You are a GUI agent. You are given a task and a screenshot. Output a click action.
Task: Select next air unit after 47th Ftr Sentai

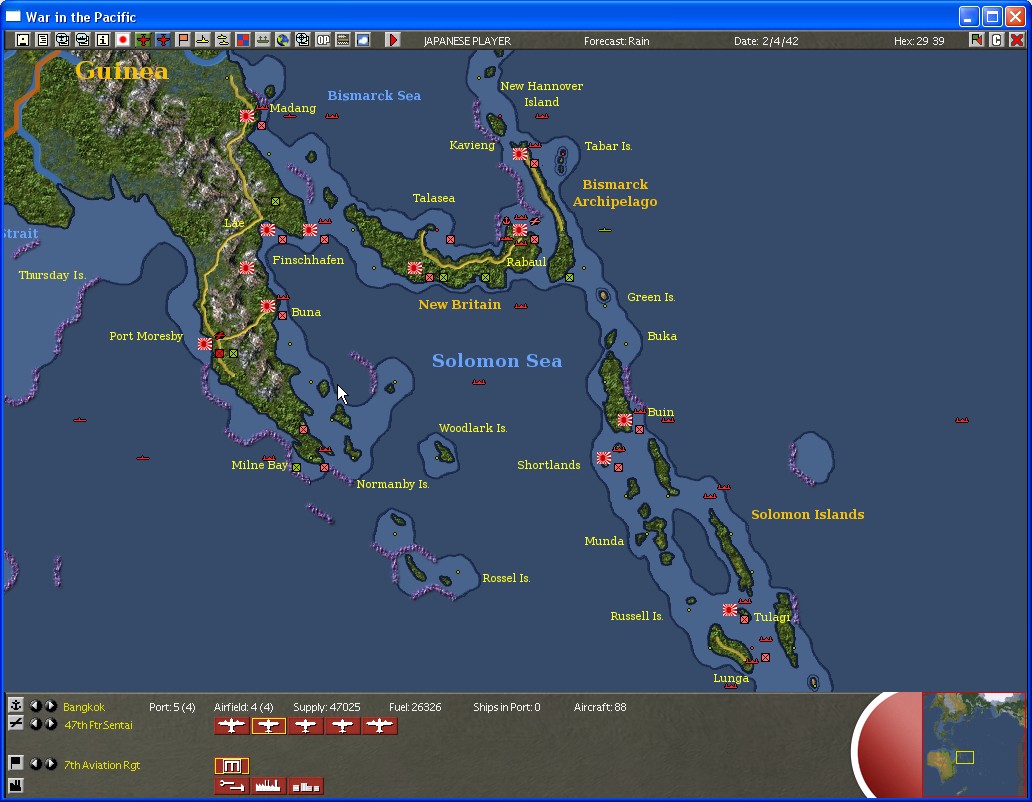tap(50, 724)
